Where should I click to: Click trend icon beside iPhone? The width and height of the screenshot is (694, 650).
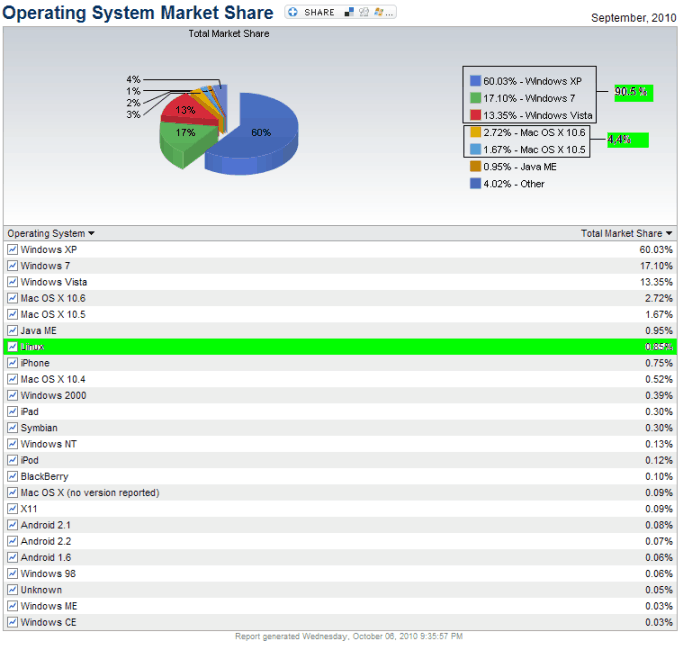[12, 363]
